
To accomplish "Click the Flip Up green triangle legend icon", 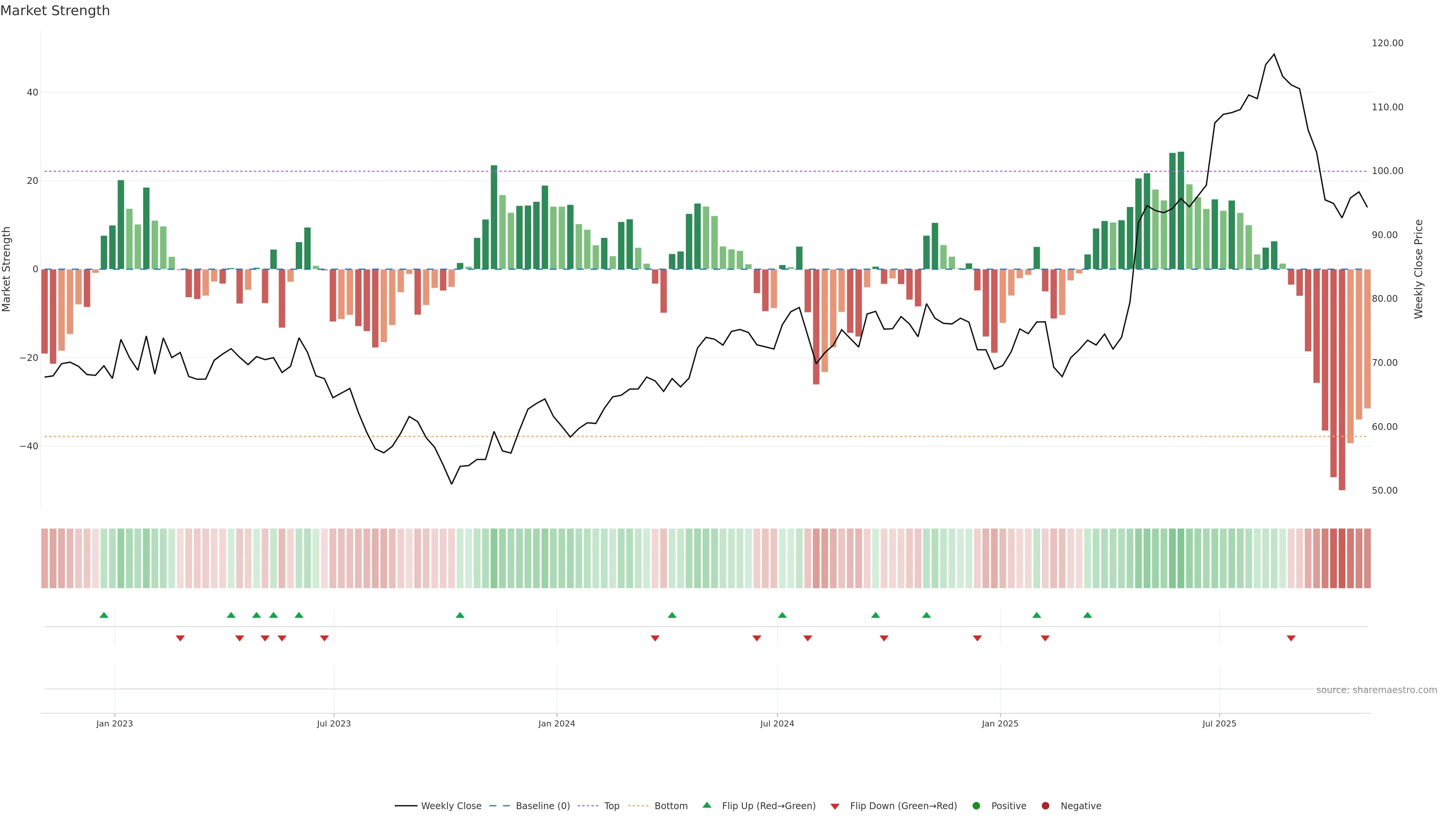I will (706, 805).
